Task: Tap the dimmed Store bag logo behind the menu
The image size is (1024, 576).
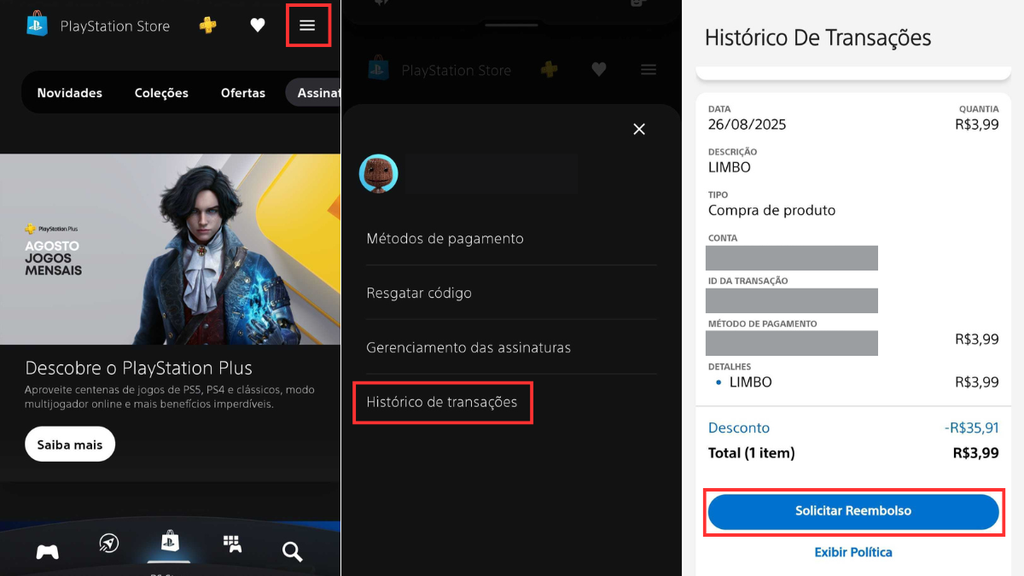Action: (379, 69)
